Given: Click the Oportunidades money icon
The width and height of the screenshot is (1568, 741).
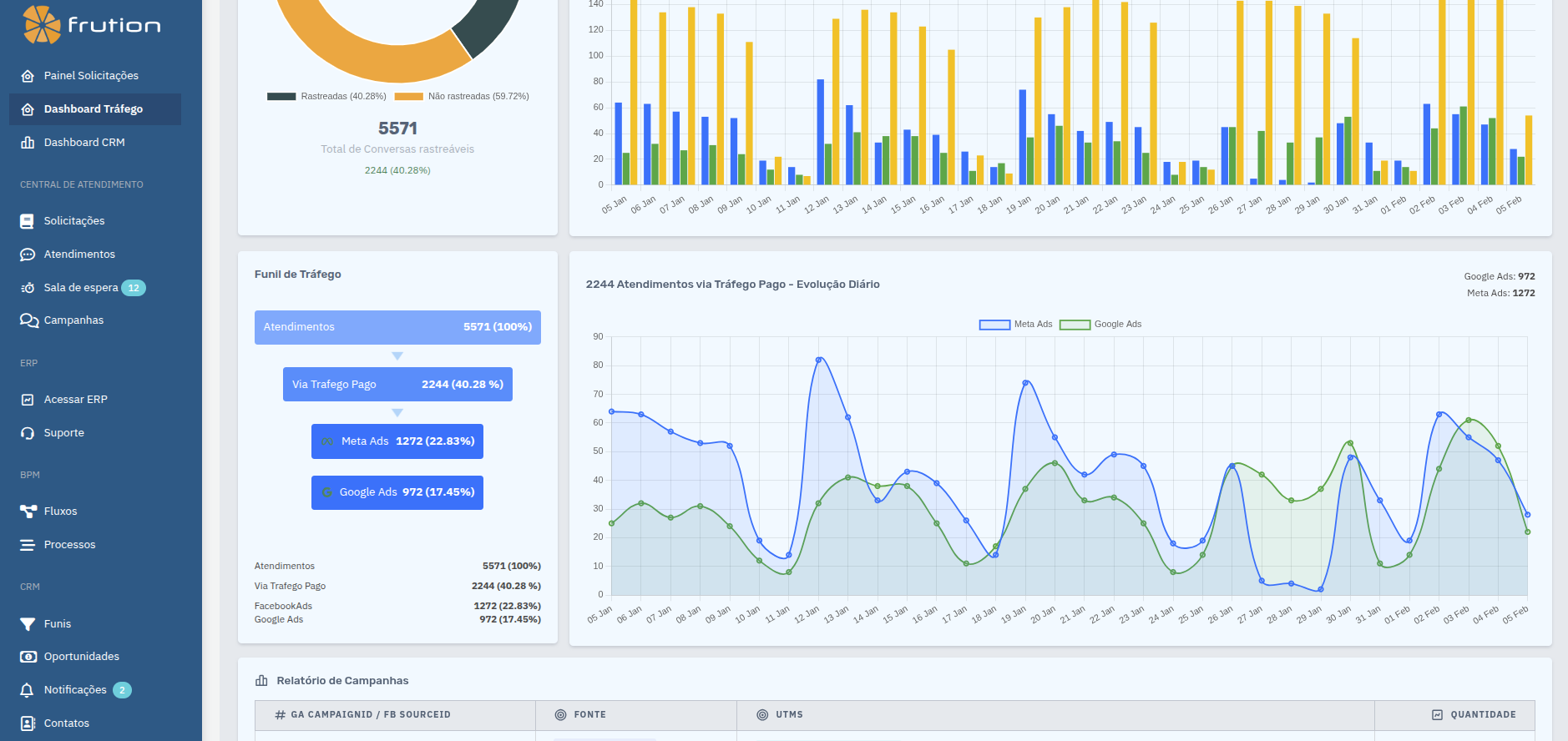Looking at the screenshot, I should click(x=28, y=657).
